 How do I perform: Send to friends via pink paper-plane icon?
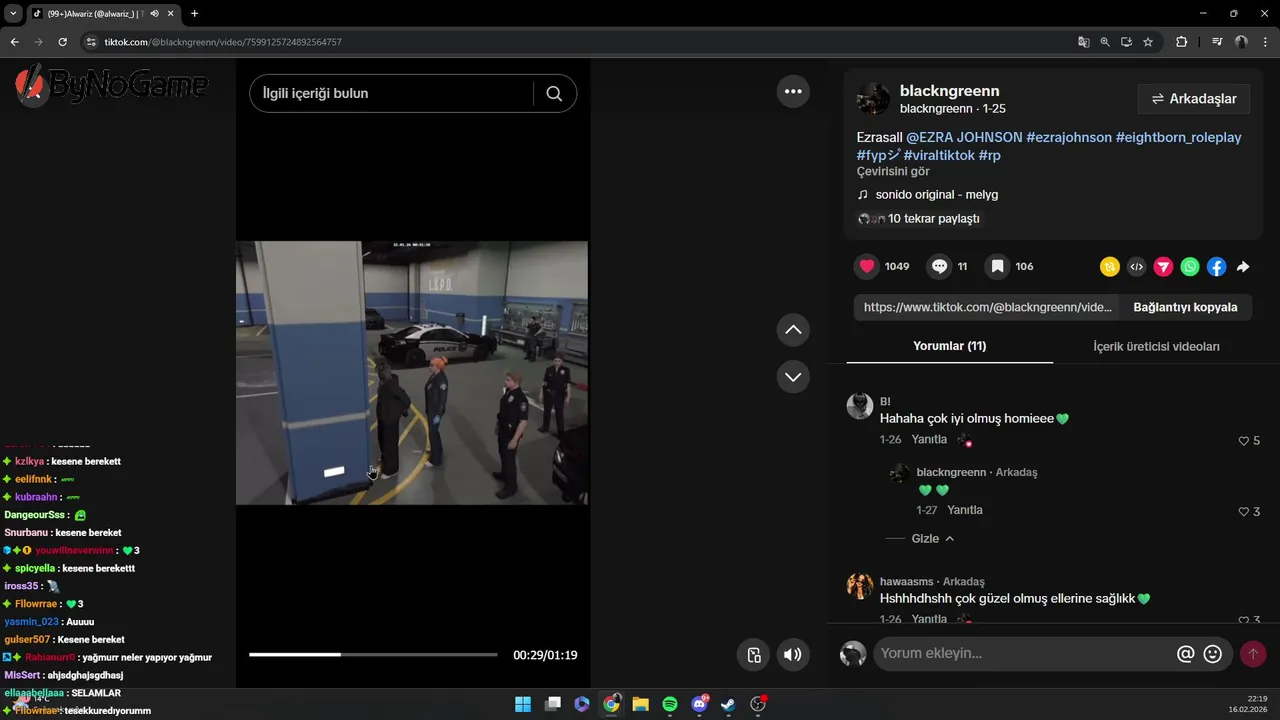(x=1163, y=267)
